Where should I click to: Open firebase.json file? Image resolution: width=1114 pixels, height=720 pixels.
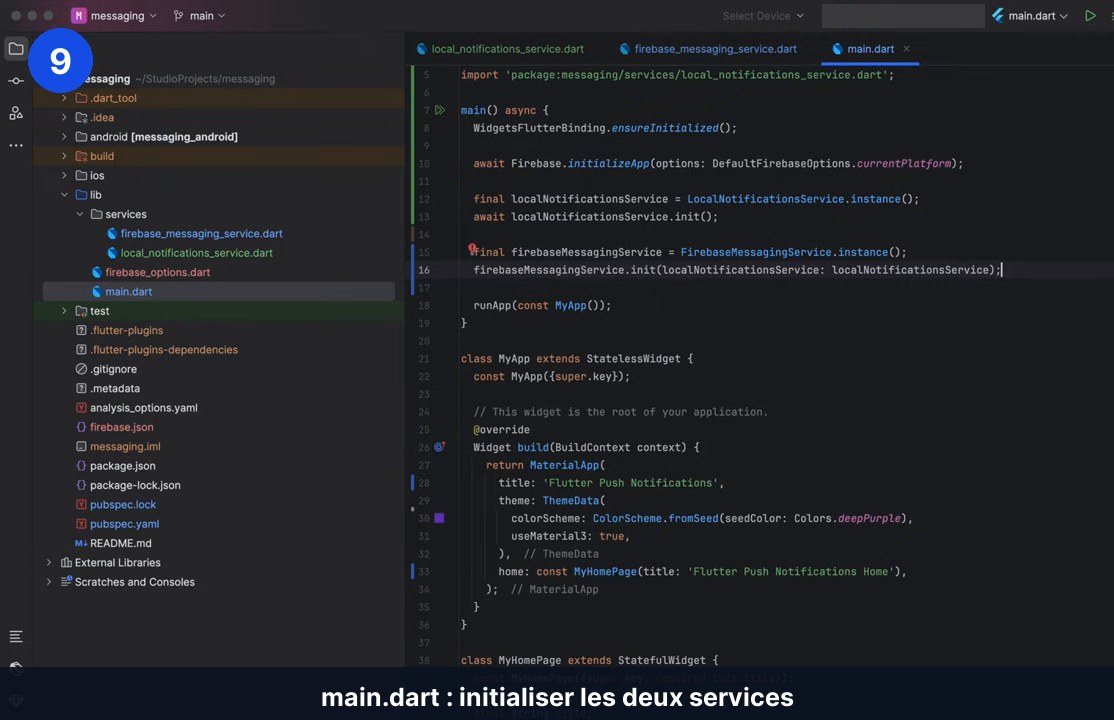[x=121, y=427]
